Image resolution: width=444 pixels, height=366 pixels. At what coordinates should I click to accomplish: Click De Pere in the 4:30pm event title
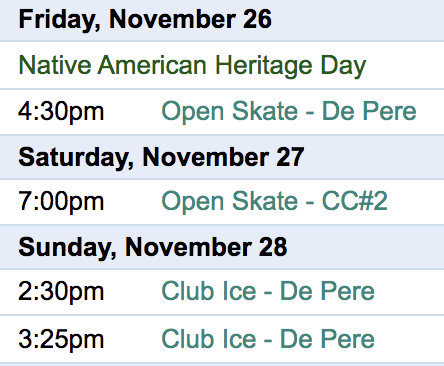369,111
